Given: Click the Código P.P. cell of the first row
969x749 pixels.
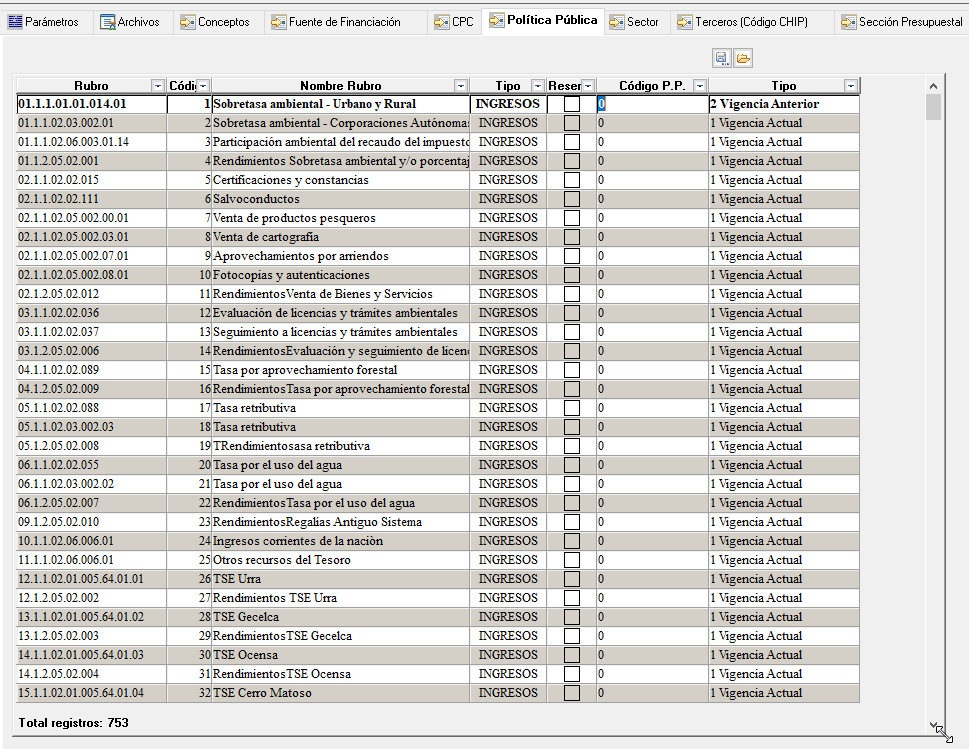Looking at the screenshot, I should (651, 104).
